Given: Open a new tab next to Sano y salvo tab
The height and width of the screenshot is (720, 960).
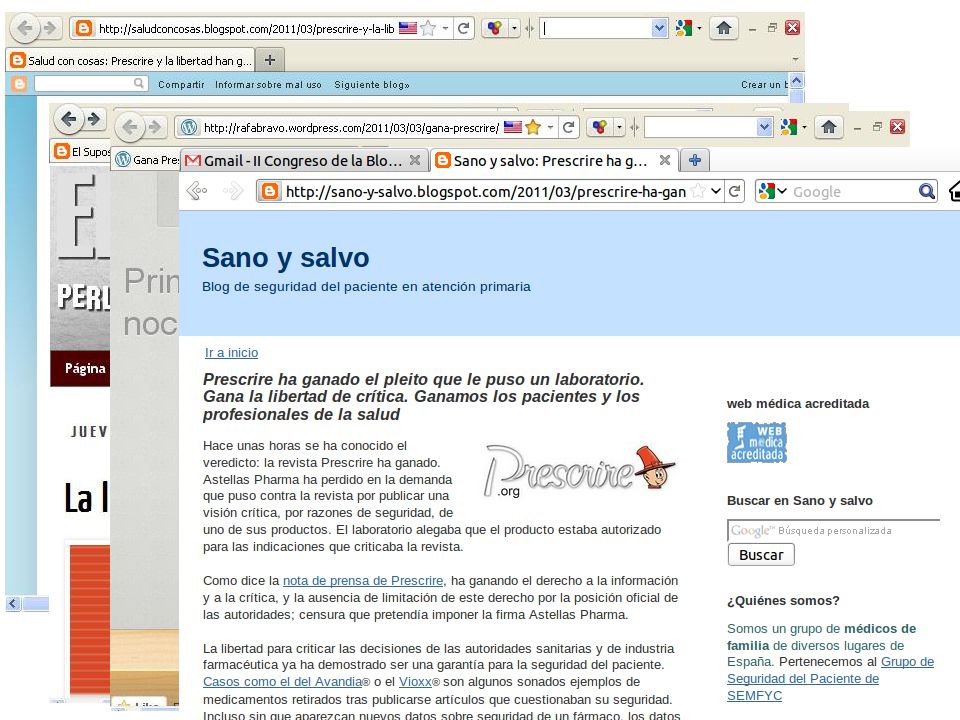Looking at the screenshot, I should pos(695,160).
